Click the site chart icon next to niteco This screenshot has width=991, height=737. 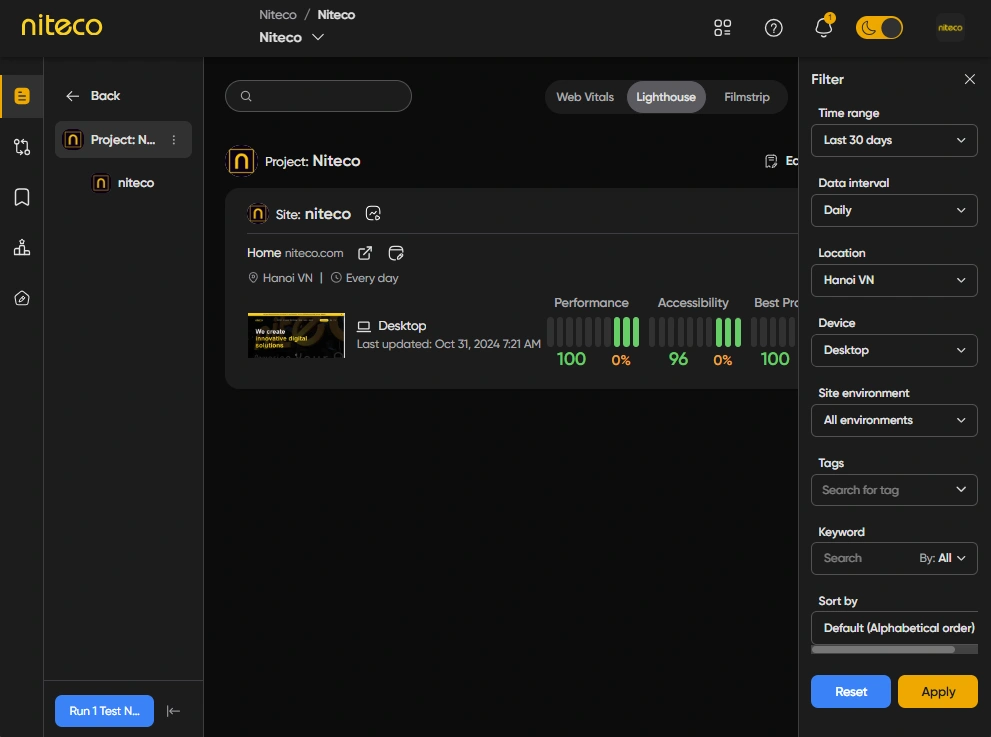[x=373, y=214]
